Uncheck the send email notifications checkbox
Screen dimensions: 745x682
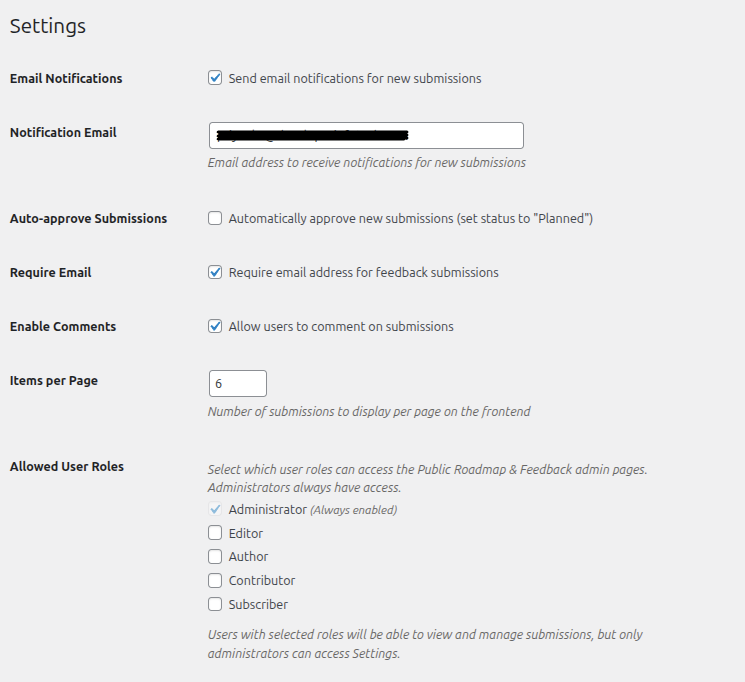pyautogui.click(x=215, y=78)
